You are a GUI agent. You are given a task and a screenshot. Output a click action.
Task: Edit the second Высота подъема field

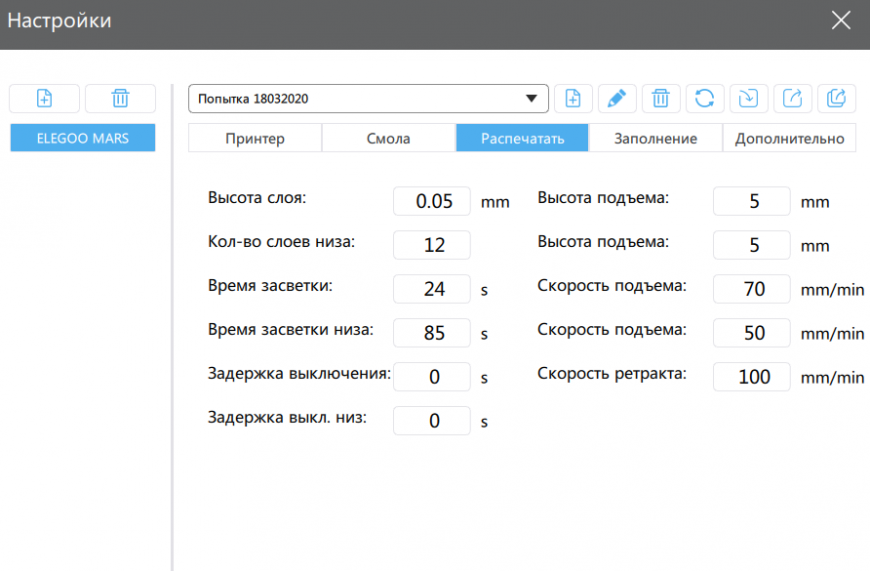point(752,245)
